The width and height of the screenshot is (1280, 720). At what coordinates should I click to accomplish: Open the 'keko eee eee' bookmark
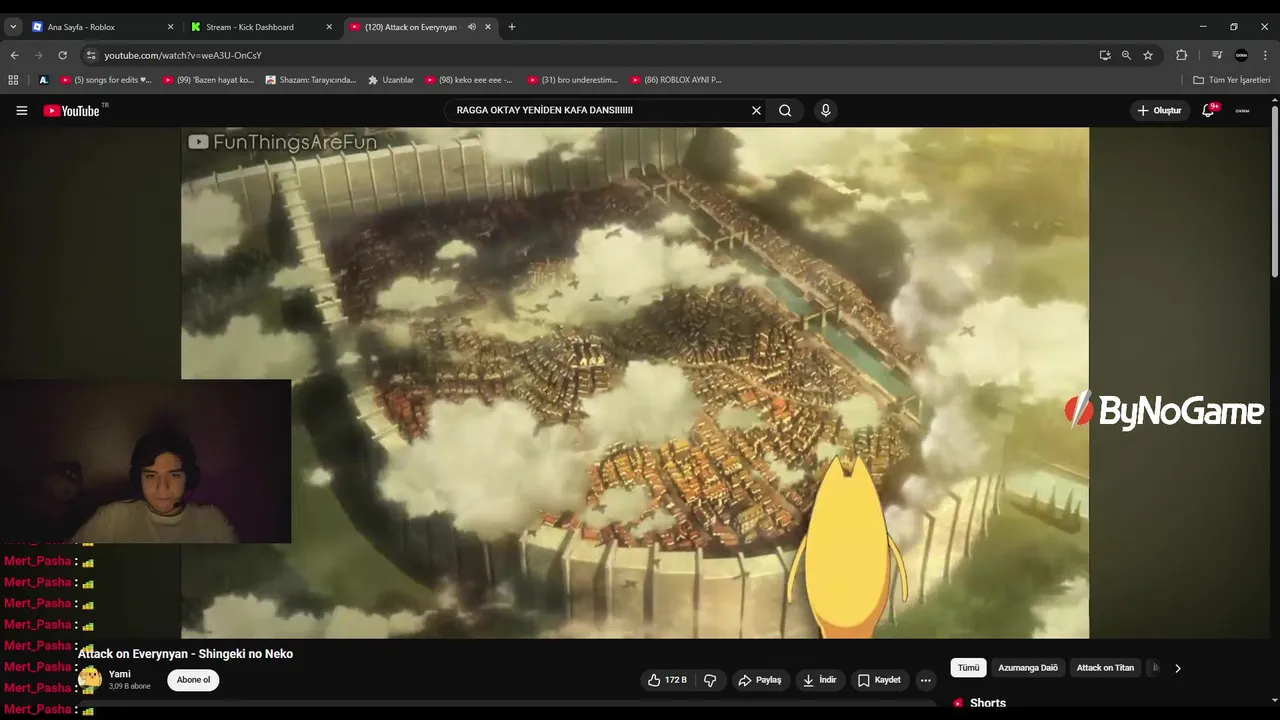(469, 80)
